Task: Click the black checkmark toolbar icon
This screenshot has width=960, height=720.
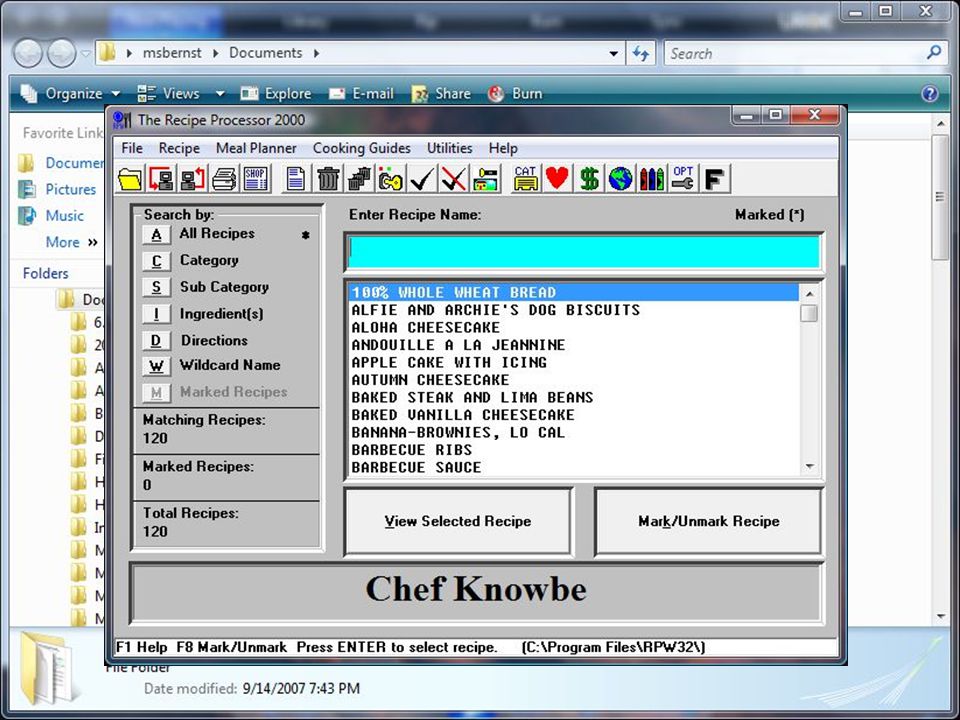Action: 422,179
